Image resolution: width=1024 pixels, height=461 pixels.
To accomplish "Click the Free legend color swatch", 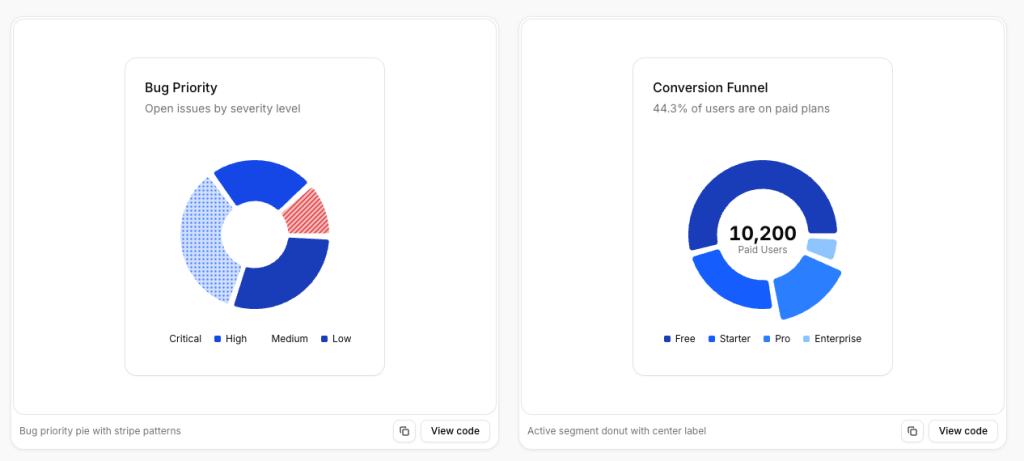I will click(667, 339).
